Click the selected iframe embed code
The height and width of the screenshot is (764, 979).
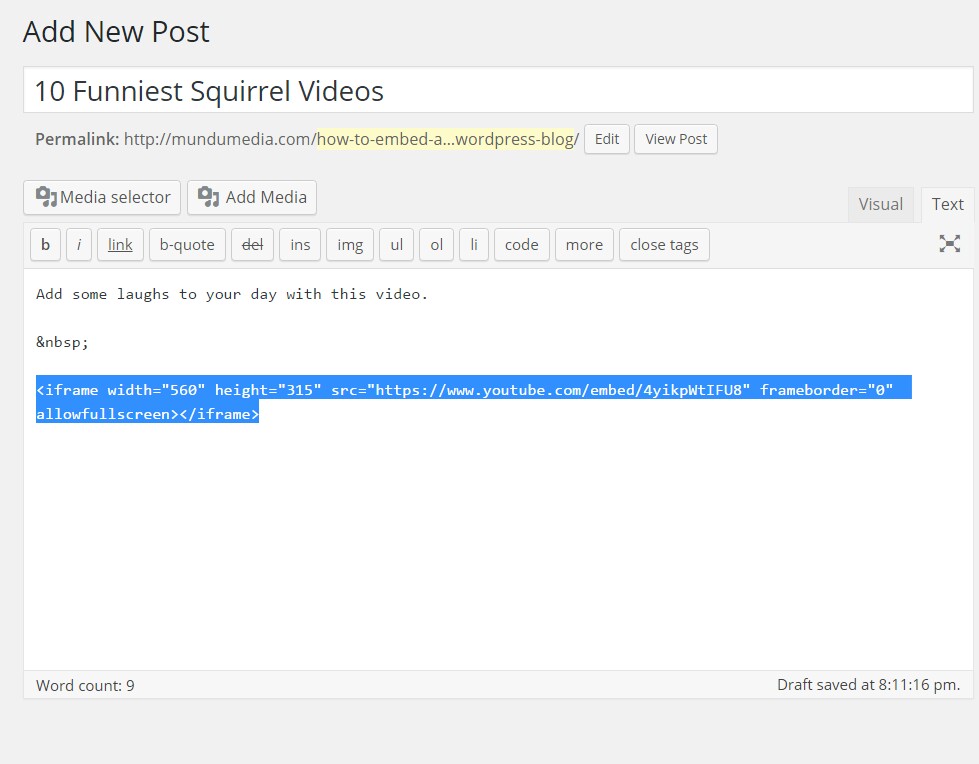click(473, 401)
